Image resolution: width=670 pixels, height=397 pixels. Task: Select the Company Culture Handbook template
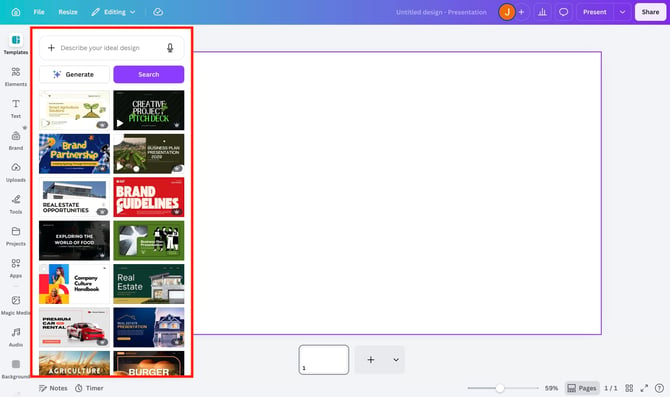tap(74, 284)
